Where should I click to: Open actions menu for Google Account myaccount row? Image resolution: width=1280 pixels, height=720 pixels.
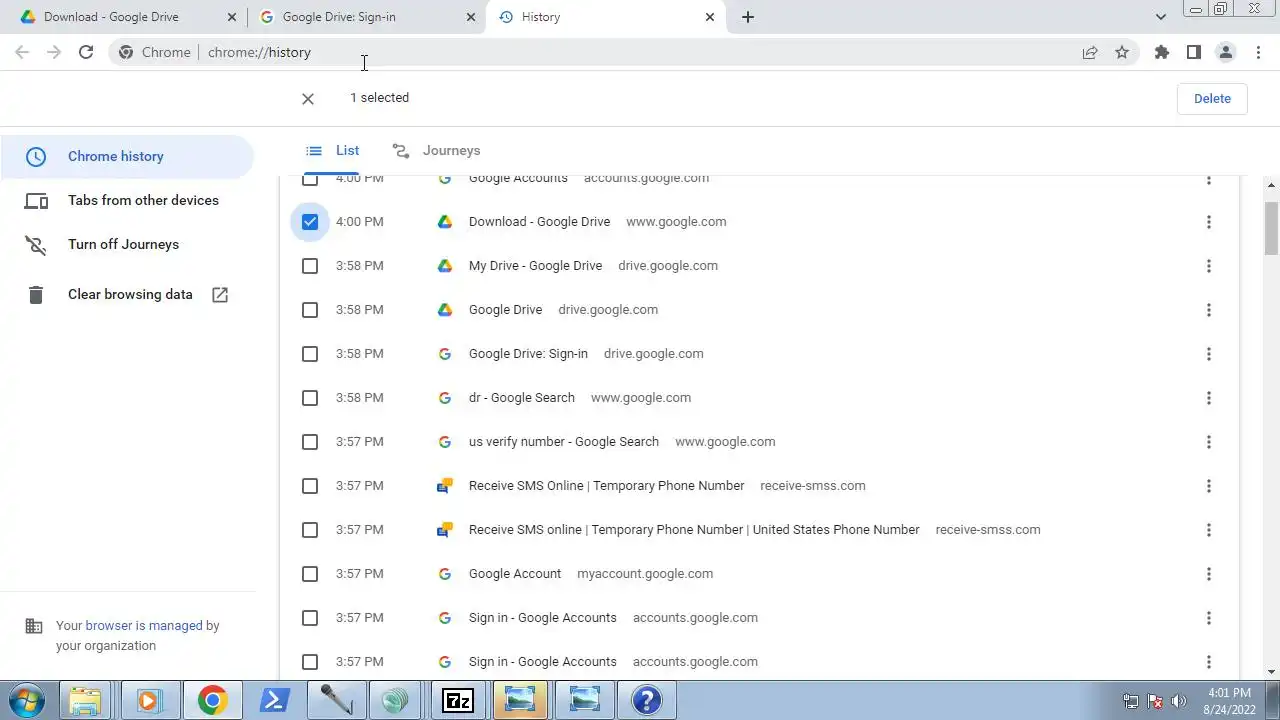coord(1208,574)
